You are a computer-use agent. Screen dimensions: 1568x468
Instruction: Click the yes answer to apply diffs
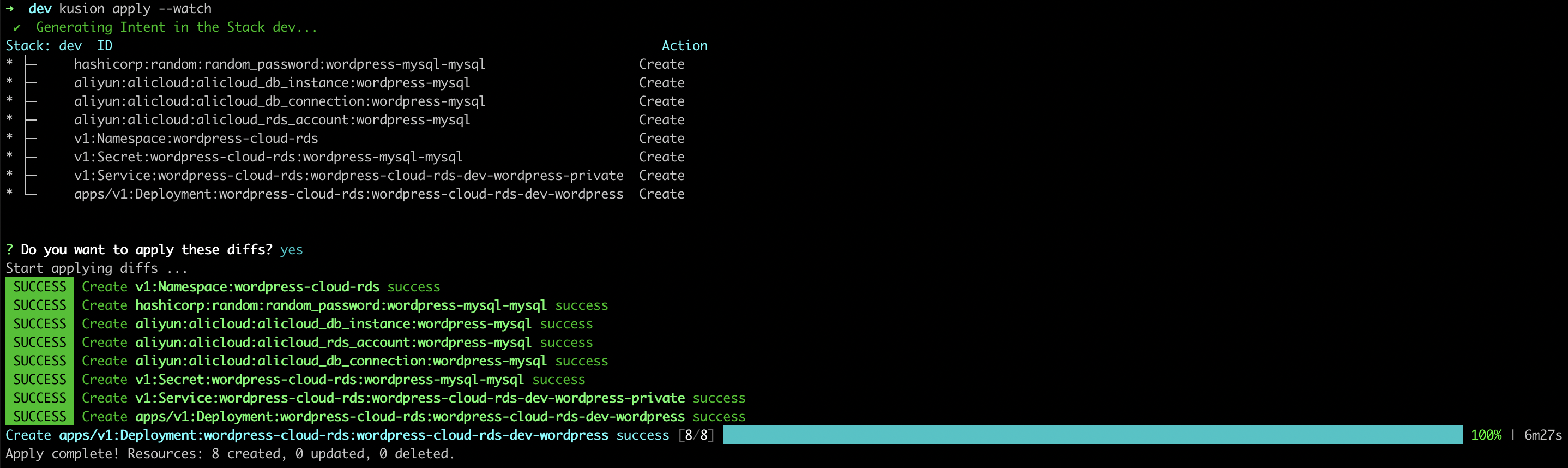pos(291,249)
